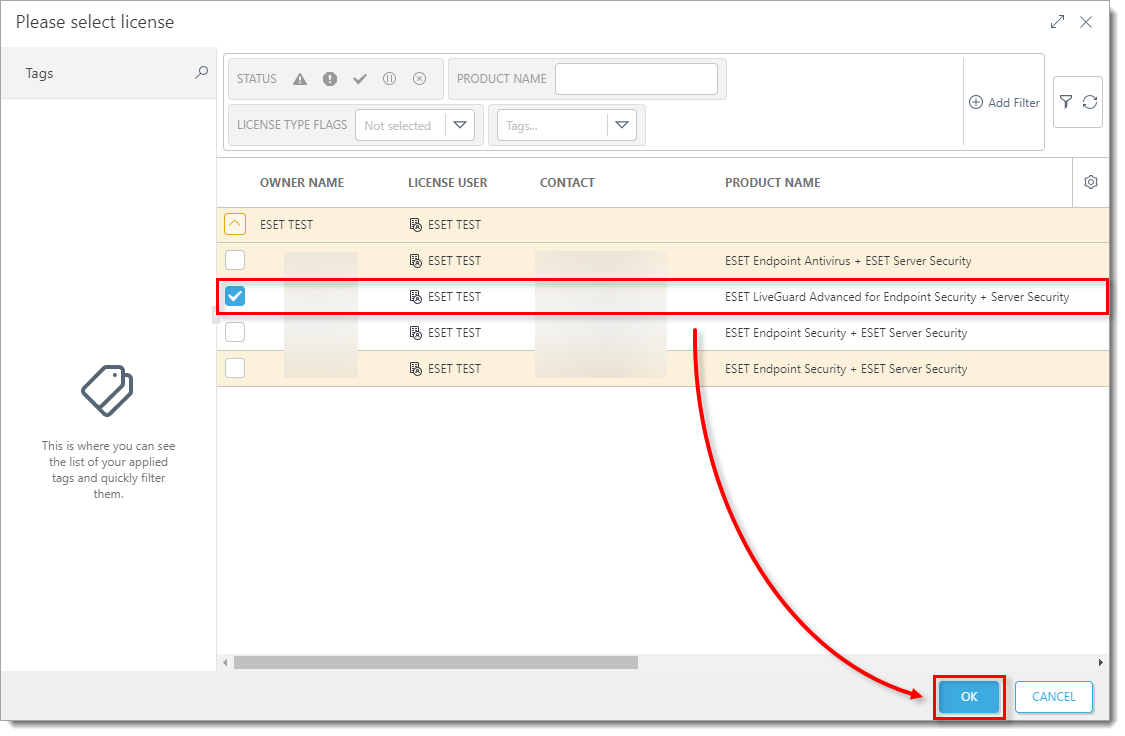Image resolution: width=1125 pixels, height=736 pixels.
Task: Collapse the ESET TEST owner group
Action: (x=235, y=225)
